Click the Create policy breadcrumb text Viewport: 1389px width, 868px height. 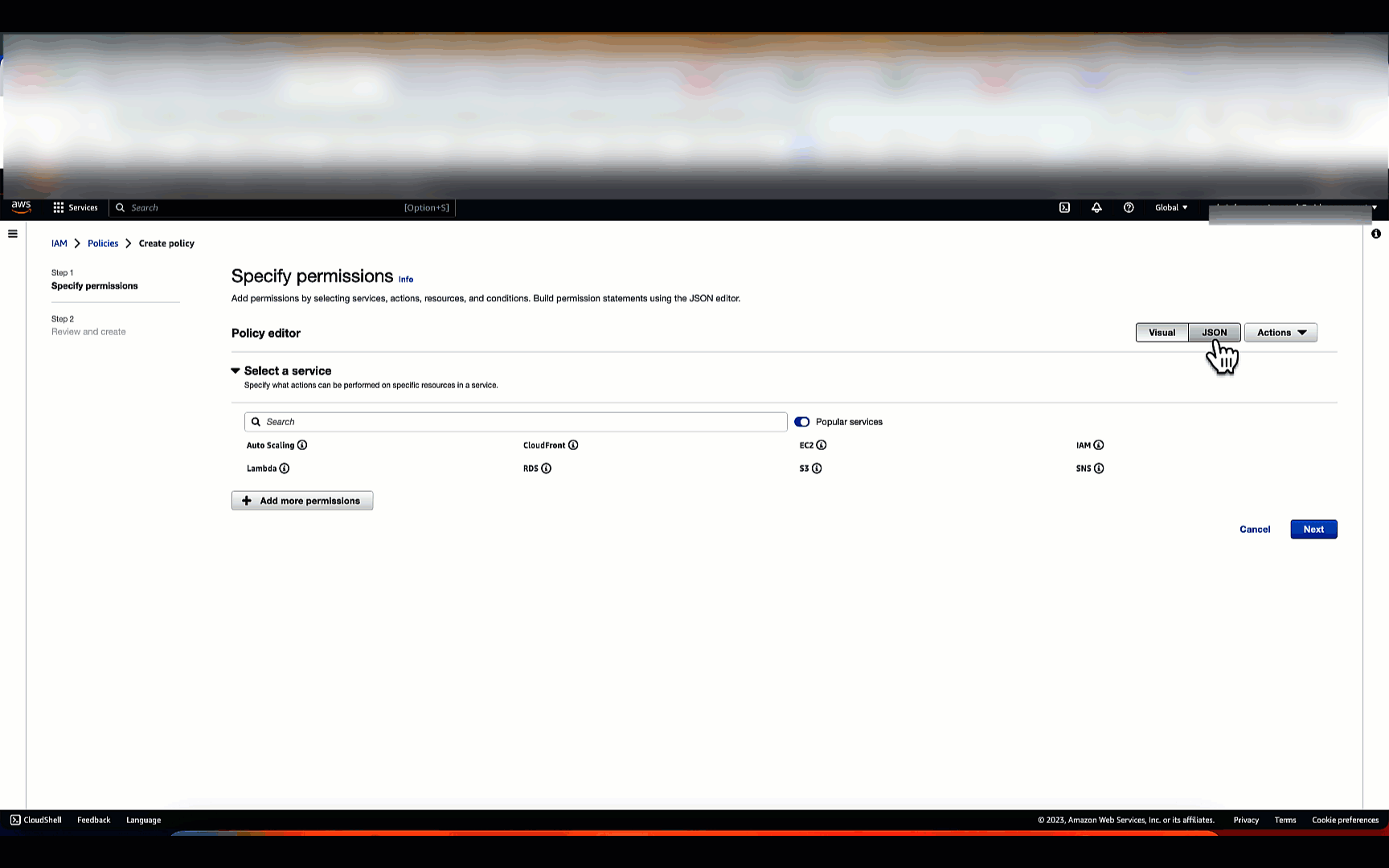click(166, 244)
